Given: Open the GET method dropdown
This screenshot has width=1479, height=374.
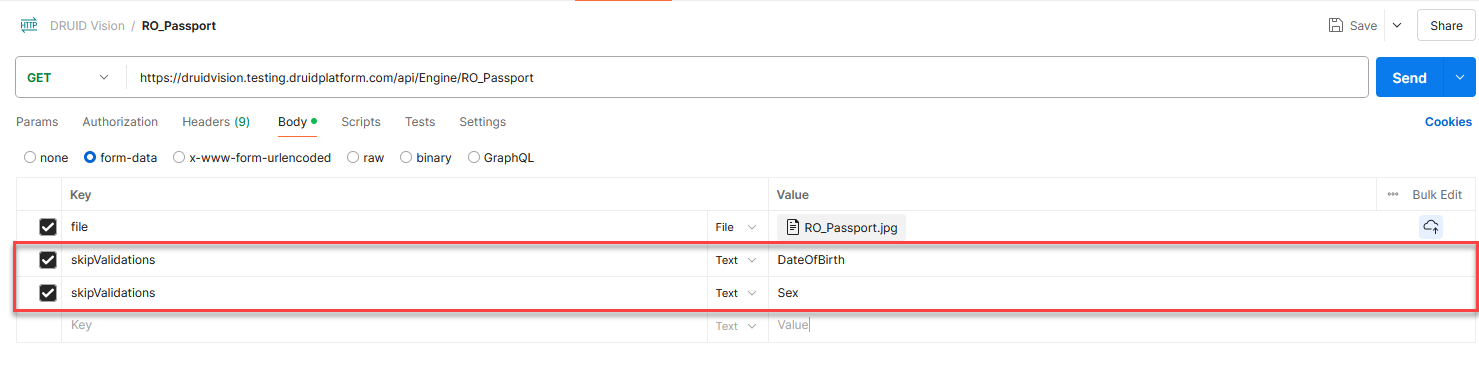Looking at the screenshot, I should point(68,77).
